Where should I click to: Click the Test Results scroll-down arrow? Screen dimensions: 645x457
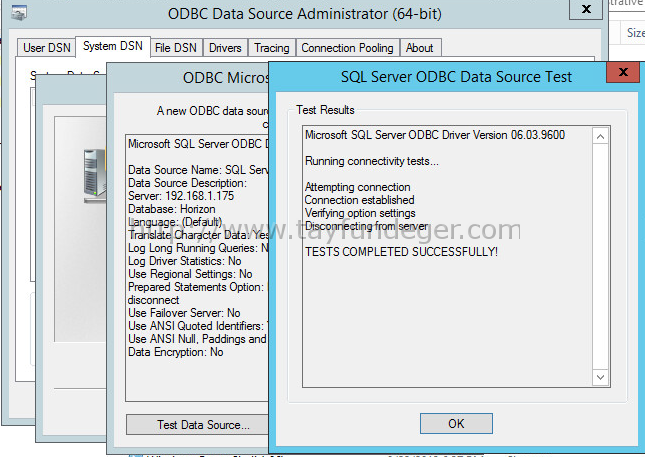point(600,377)
